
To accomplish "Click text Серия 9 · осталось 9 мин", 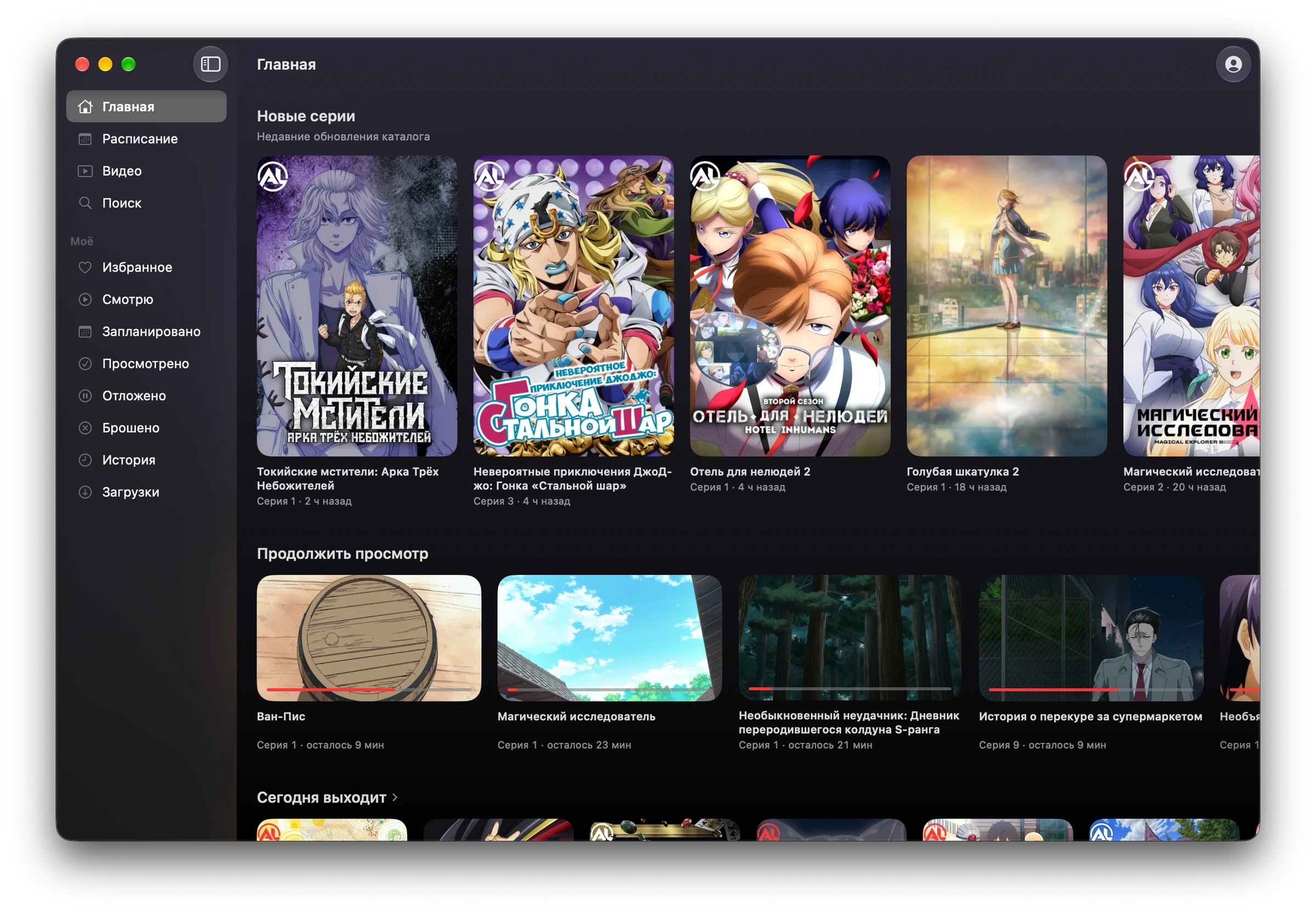I will click(x=1042, y=744).
